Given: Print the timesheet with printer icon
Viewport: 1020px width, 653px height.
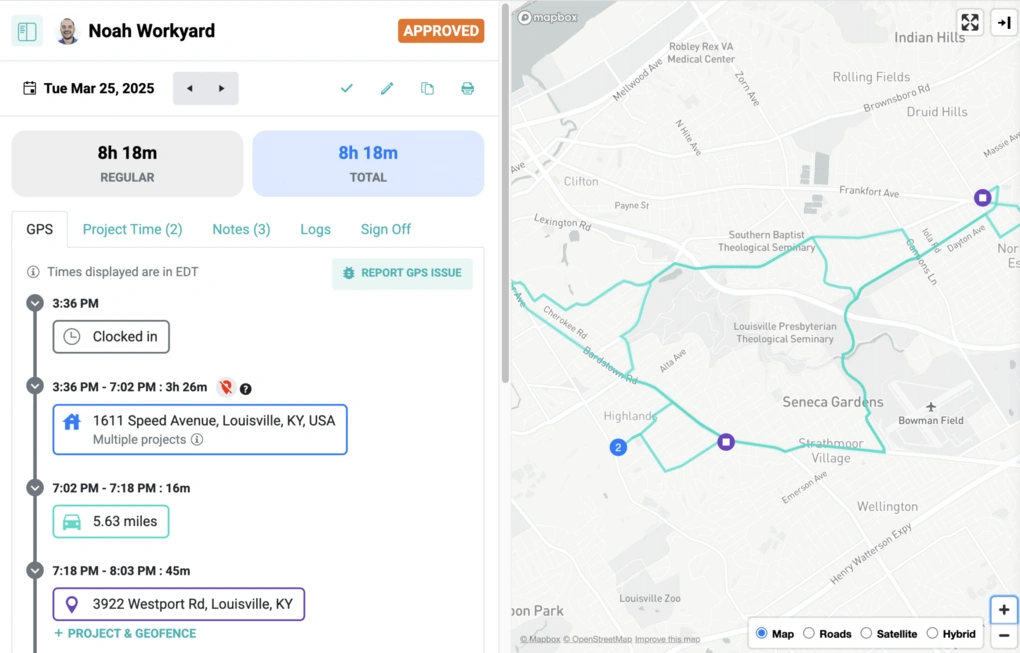Looking at the screenshot, I should pos(468,88).
